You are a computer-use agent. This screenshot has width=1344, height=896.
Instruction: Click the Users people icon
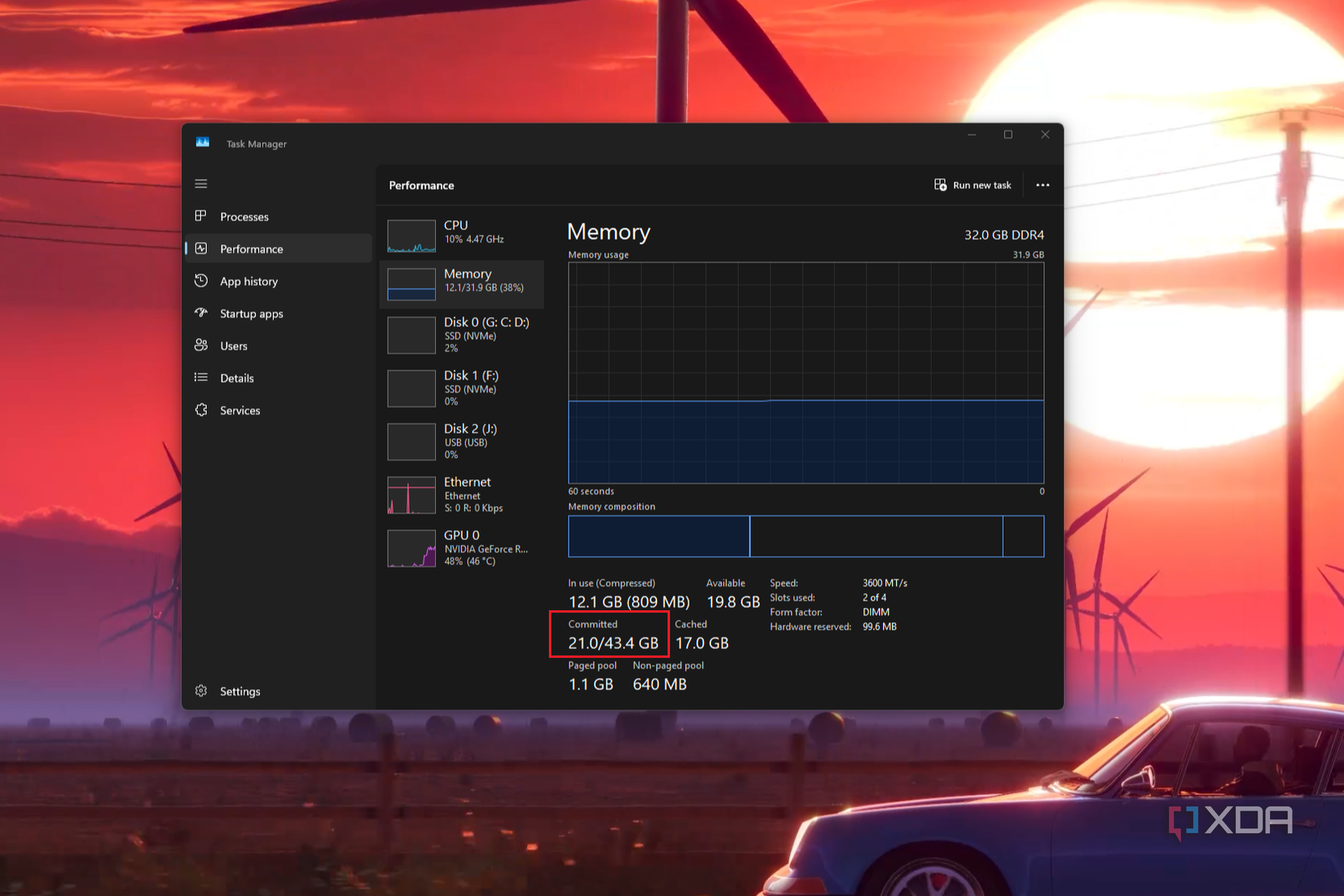201,345
